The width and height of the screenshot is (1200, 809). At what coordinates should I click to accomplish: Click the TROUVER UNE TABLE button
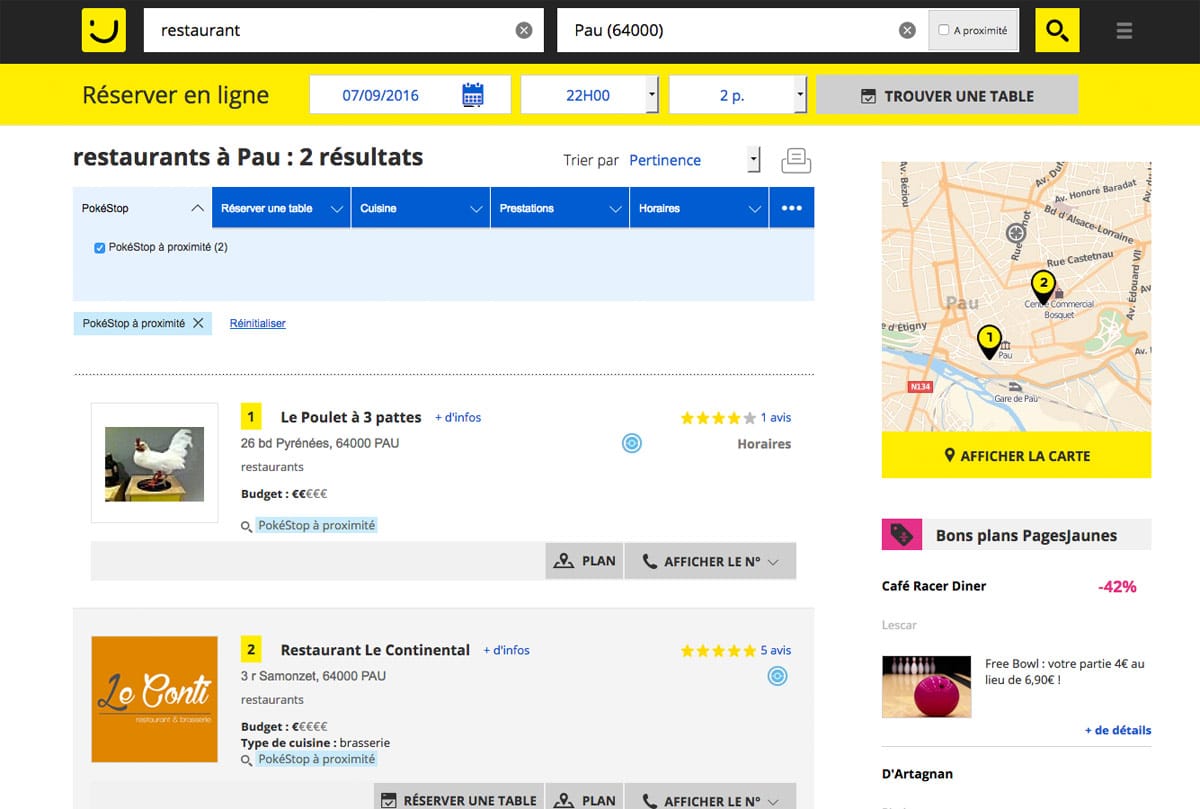pos(946,94)
